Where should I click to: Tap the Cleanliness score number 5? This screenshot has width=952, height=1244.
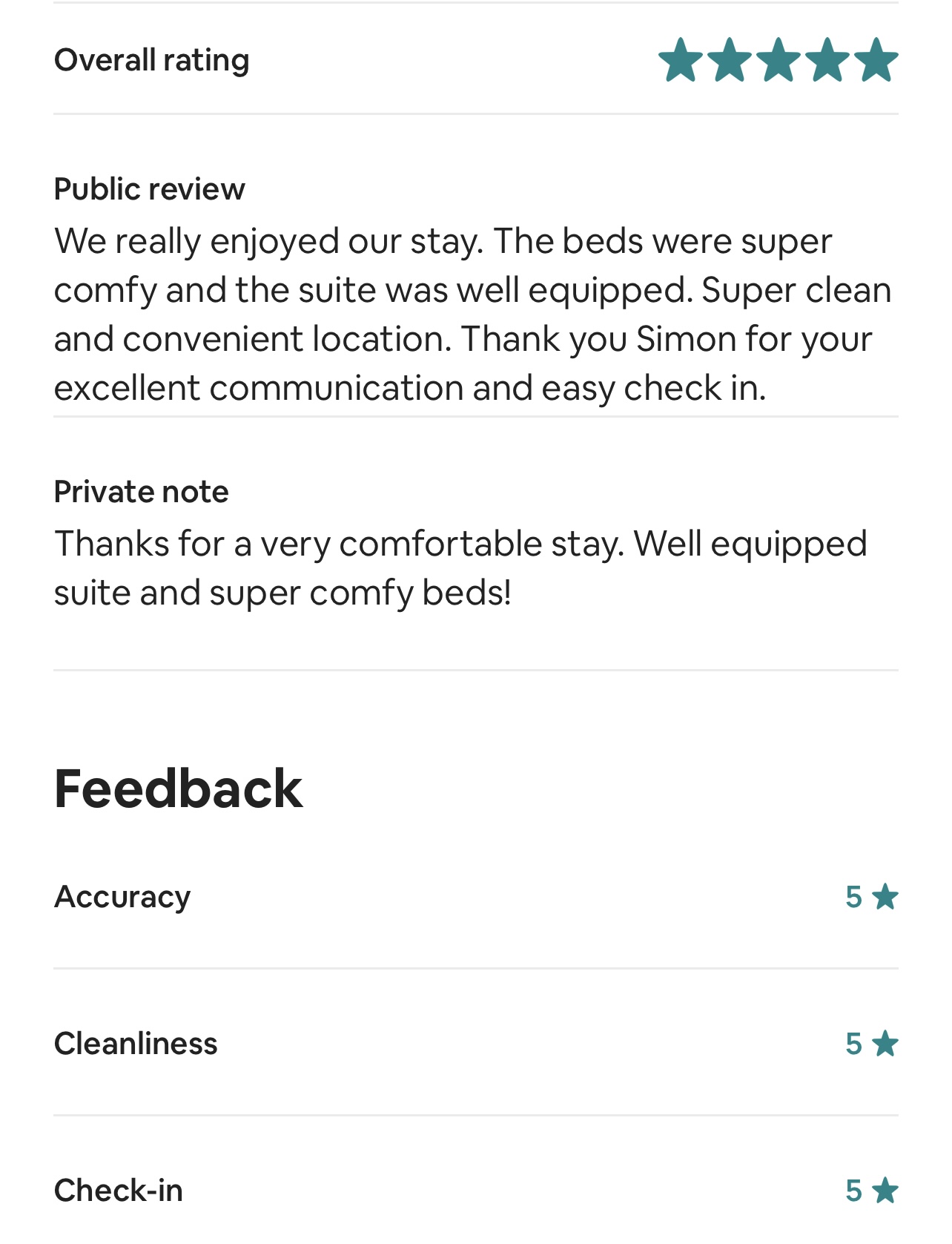(x=854, y=1044)
